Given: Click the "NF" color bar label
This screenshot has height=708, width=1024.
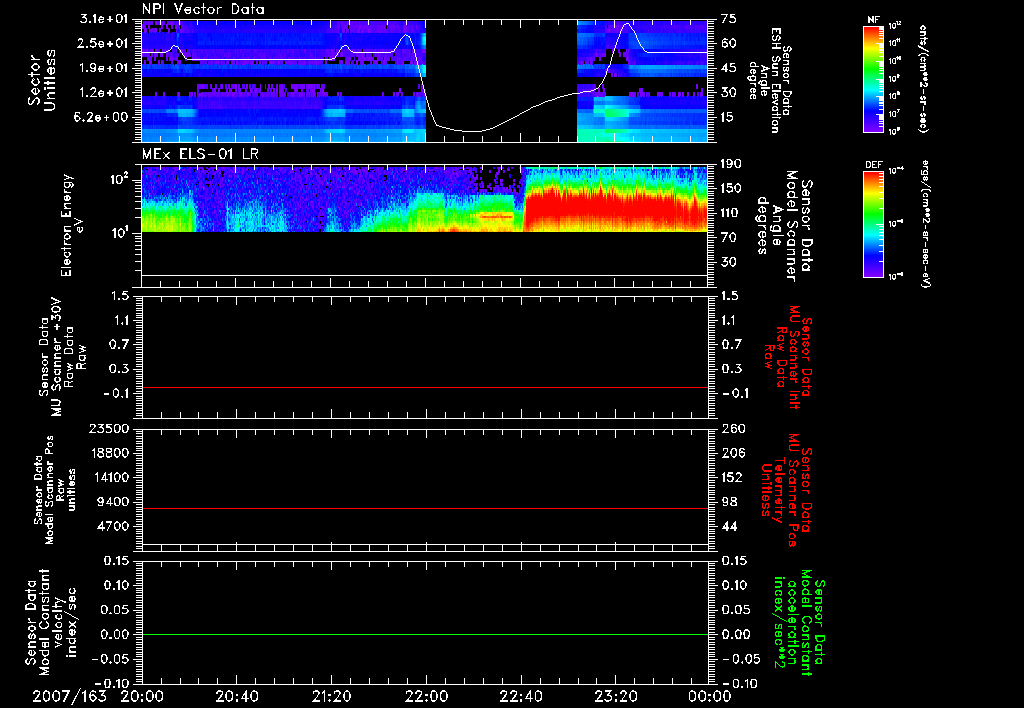Looking at the screenshot, I should (x=873, y=20).
